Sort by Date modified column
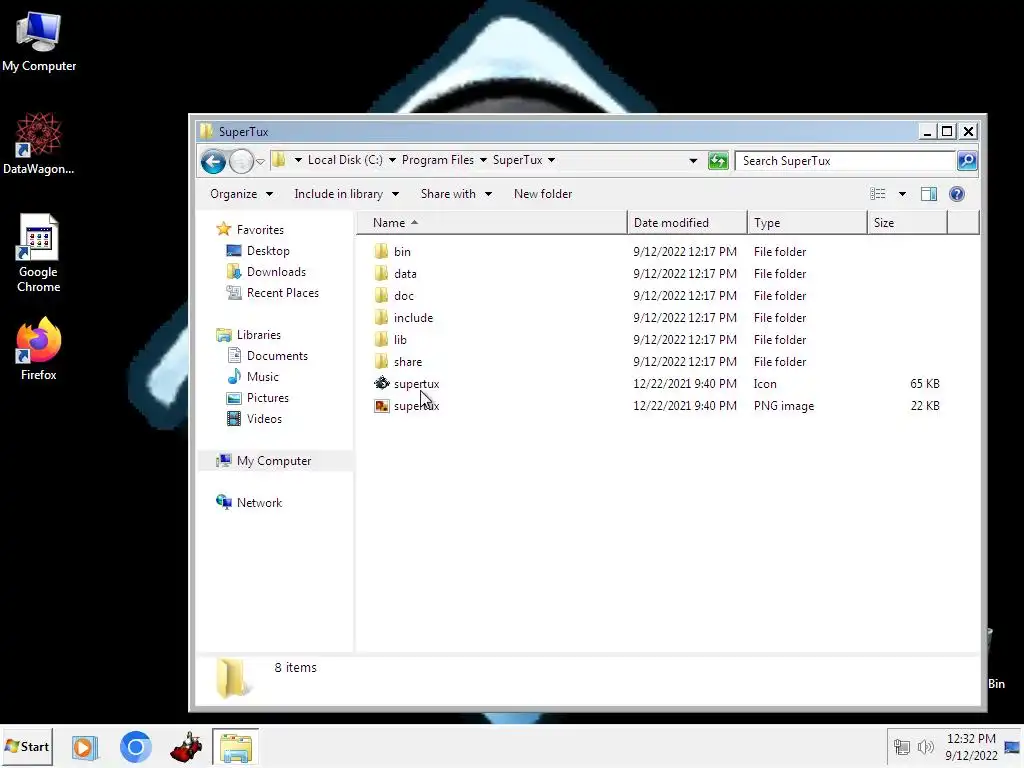Viewport: 1024px width, 768px height. pos(687,223)
